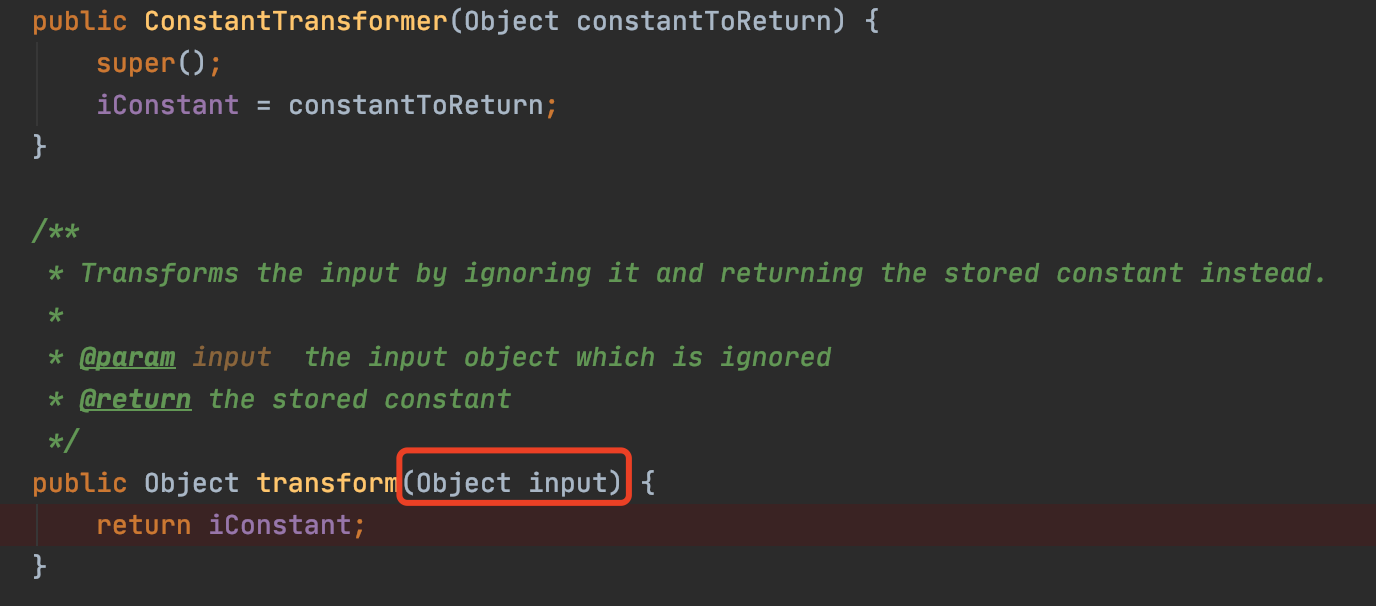Click the transform method name
This screenshot has width=1376, height=606.
(327, 483)
